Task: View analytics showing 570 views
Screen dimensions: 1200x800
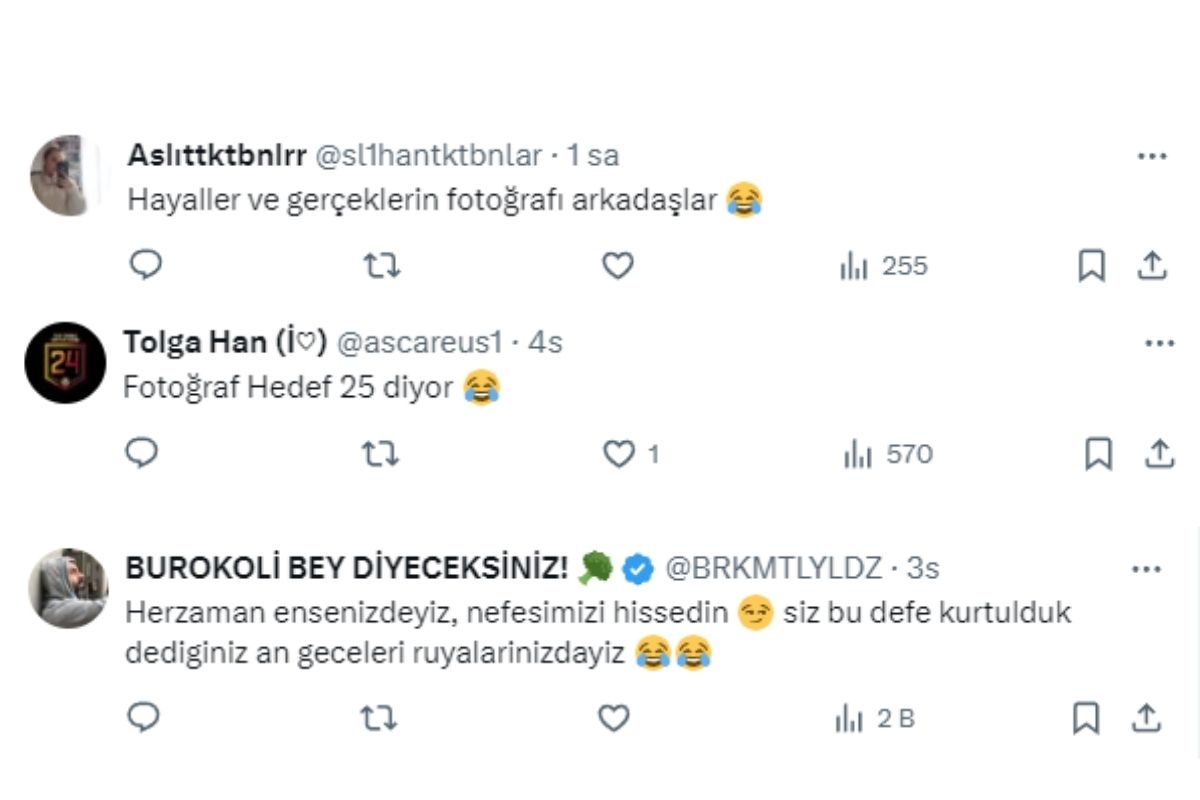Action: point(888,455)
